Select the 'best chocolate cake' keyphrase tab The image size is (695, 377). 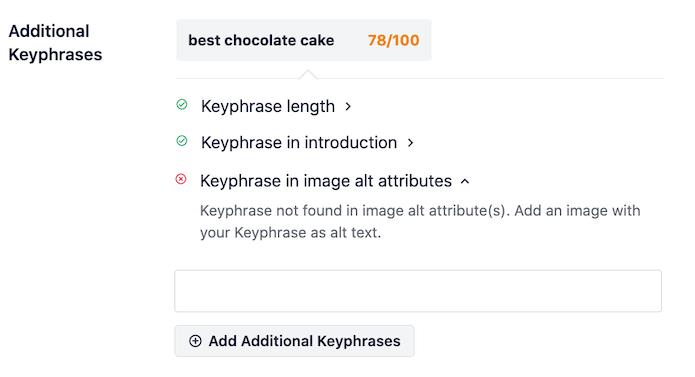pos(304,40)
